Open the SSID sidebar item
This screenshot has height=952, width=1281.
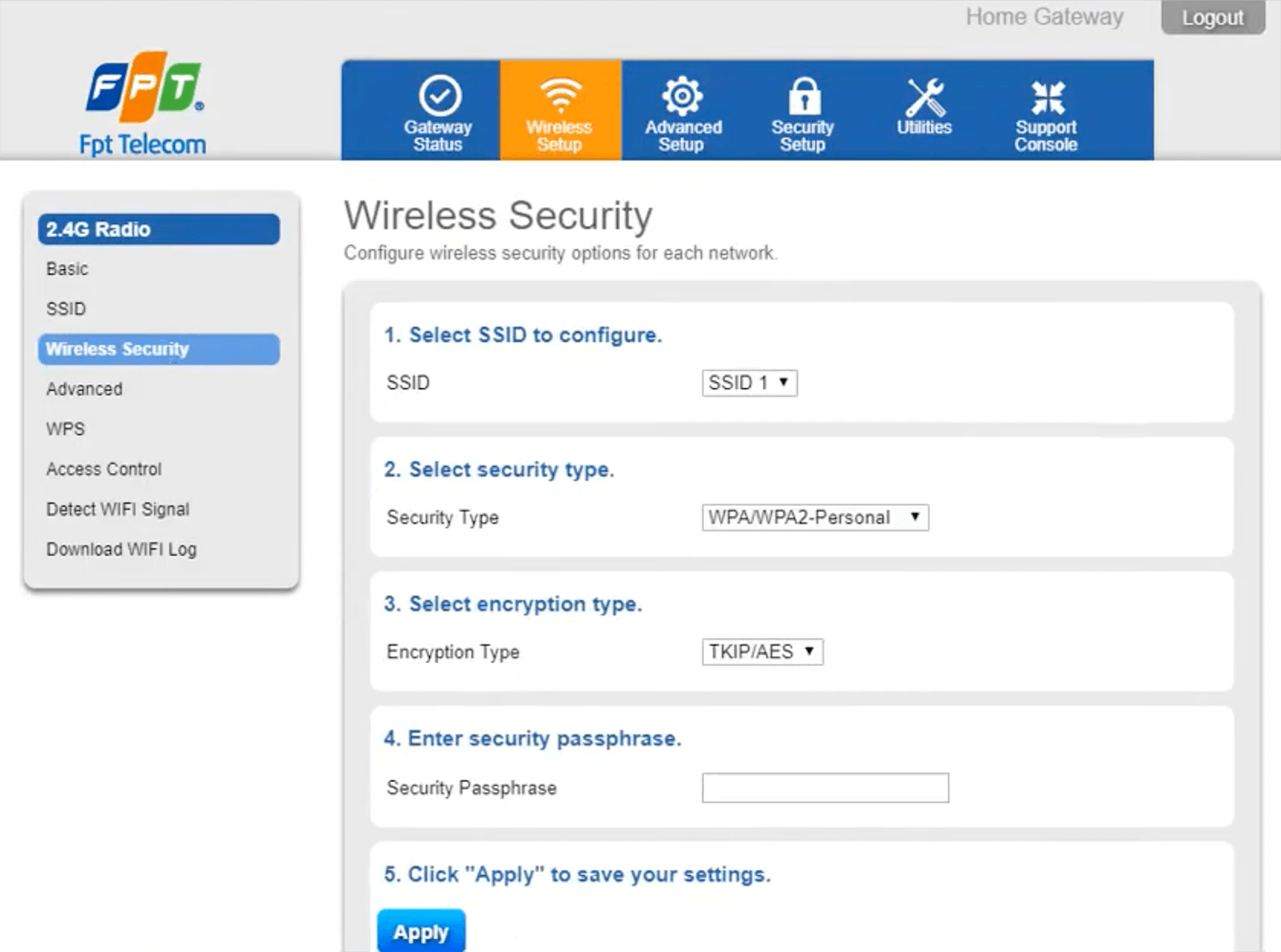coord(66,309)
